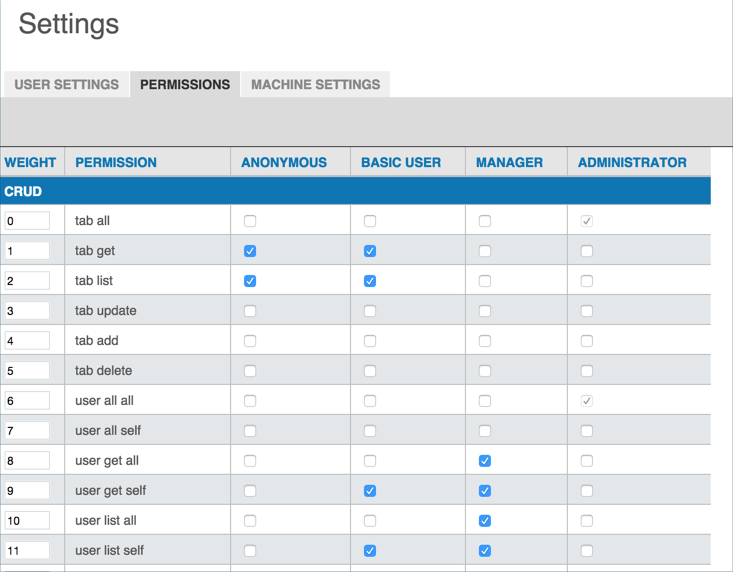
Task: Check tab get for Manager
Action: (x=485, y=251)
